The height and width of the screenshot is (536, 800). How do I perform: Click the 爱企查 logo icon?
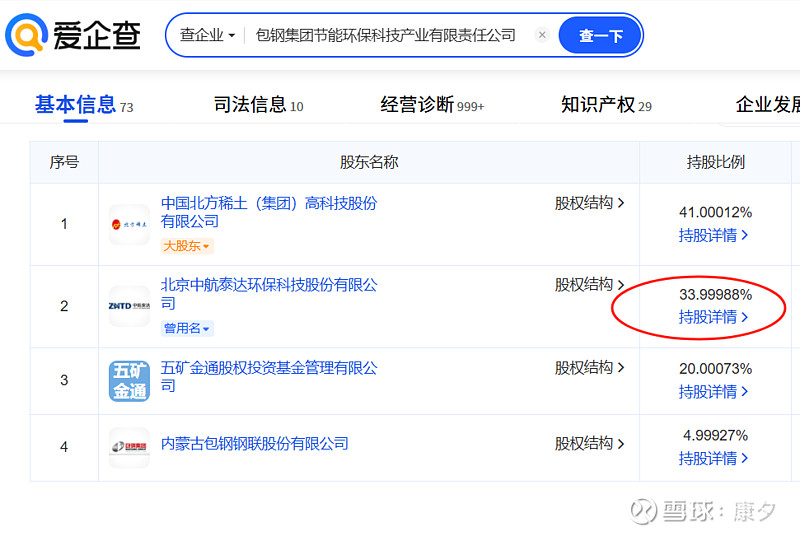coord(27,35)
